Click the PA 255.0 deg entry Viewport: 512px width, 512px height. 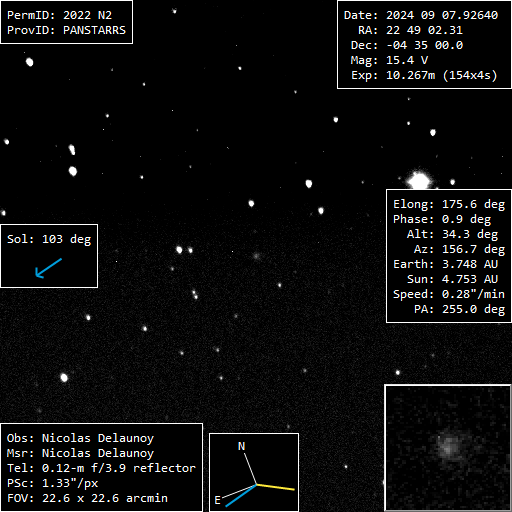(460, 309)
